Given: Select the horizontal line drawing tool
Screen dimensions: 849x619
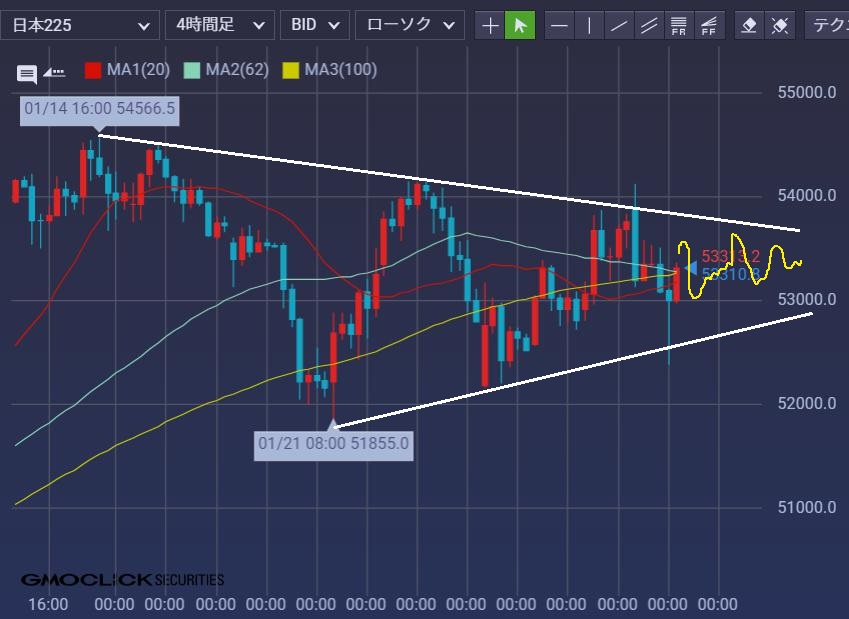Looking at the screenshot, I should point(560,25).
